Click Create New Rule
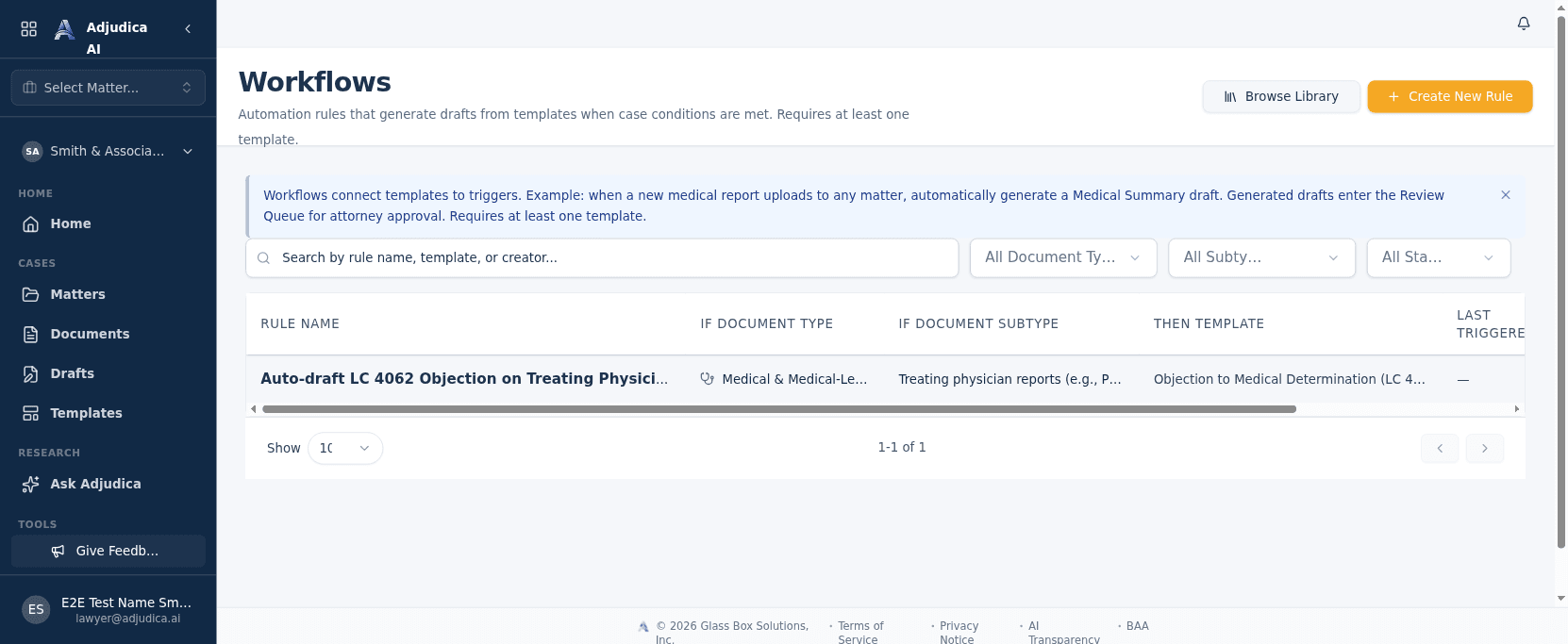The height and width of the screenshot is (644, 1568). coord(1450,96)
